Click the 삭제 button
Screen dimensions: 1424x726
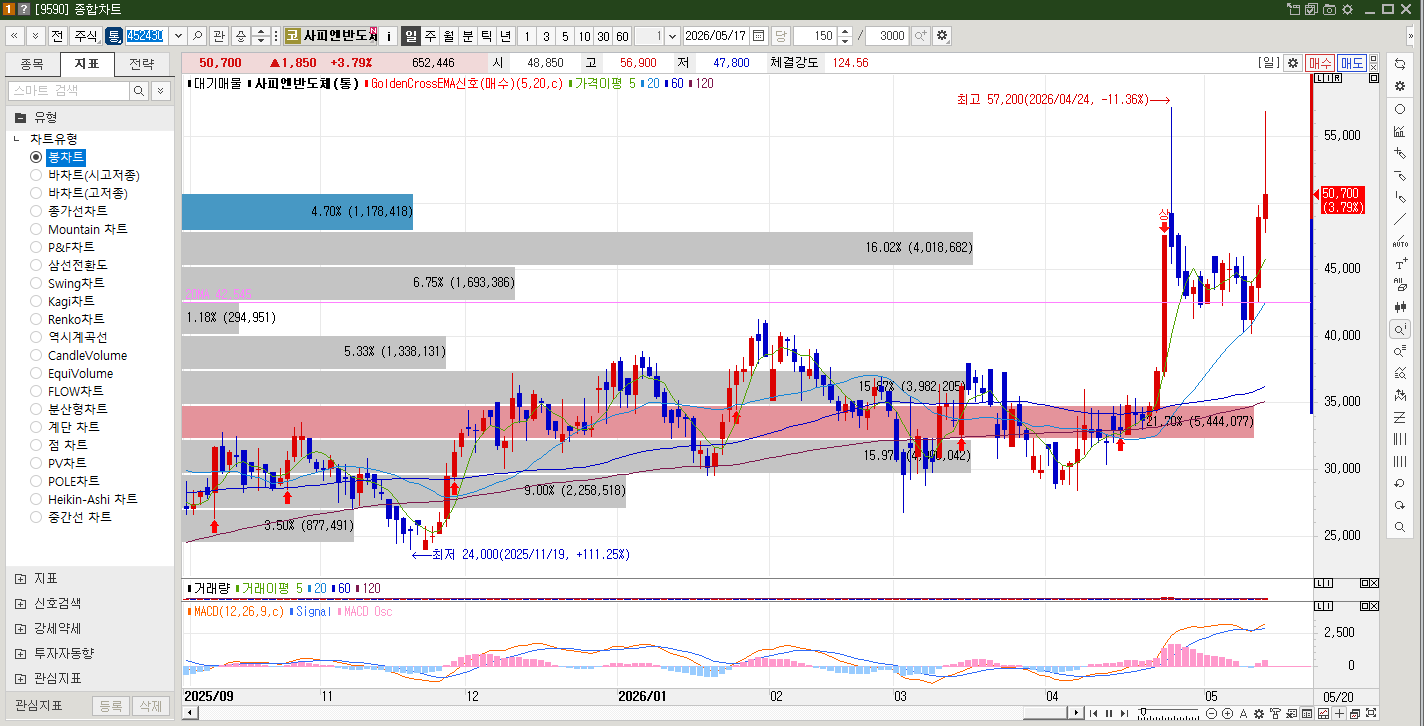(x=150, y=705)
